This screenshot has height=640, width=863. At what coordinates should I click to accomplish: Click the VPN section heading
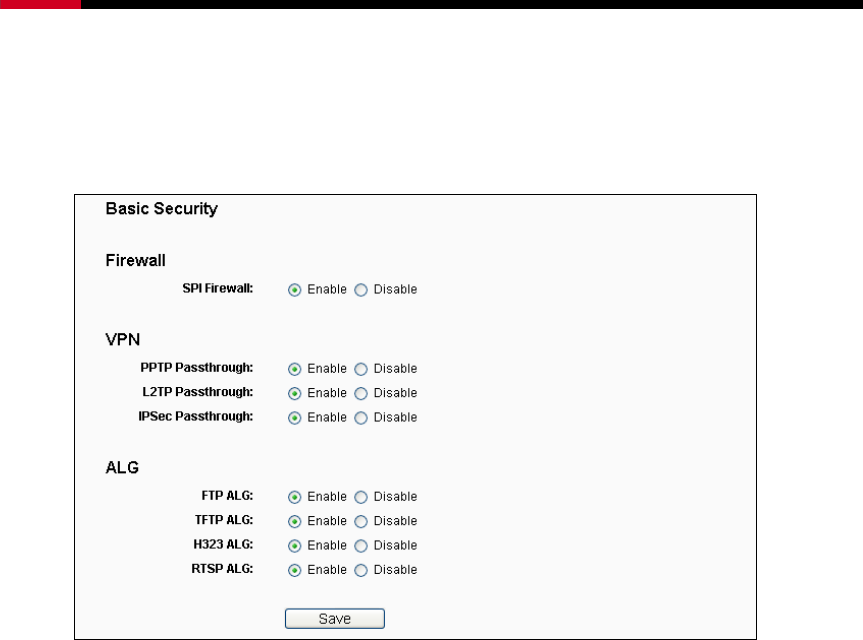coord(123,340)
